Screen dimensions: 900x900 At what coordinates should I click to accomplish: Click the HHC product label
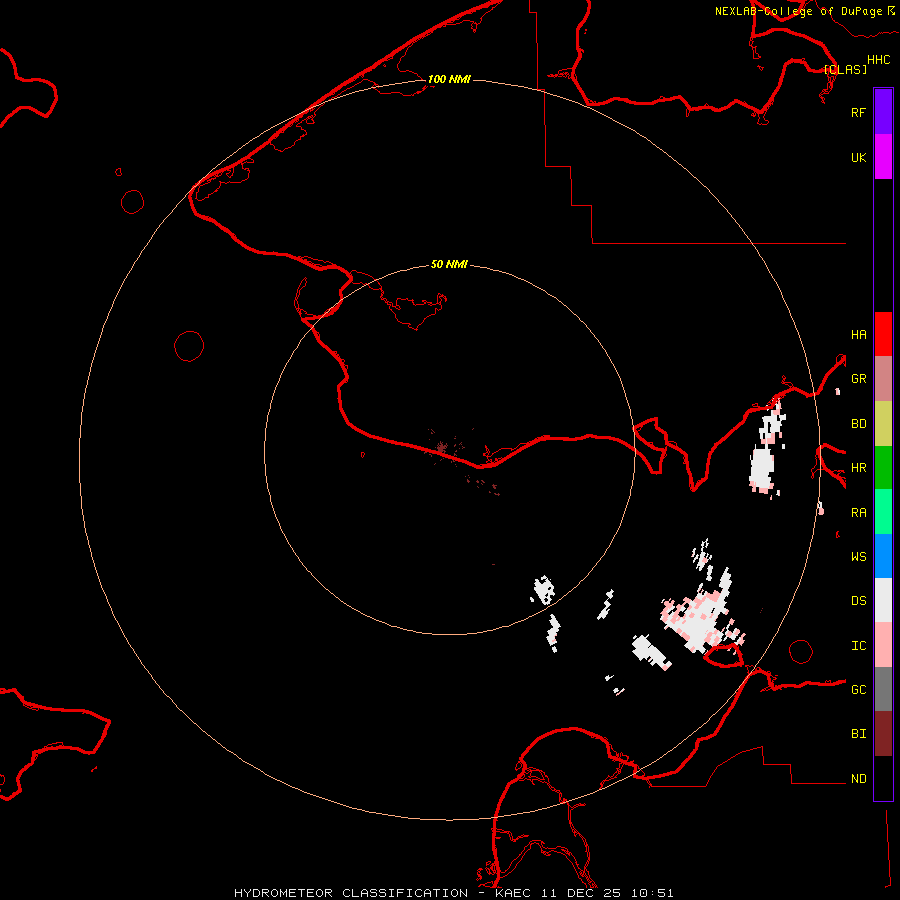tap(879, 60)
